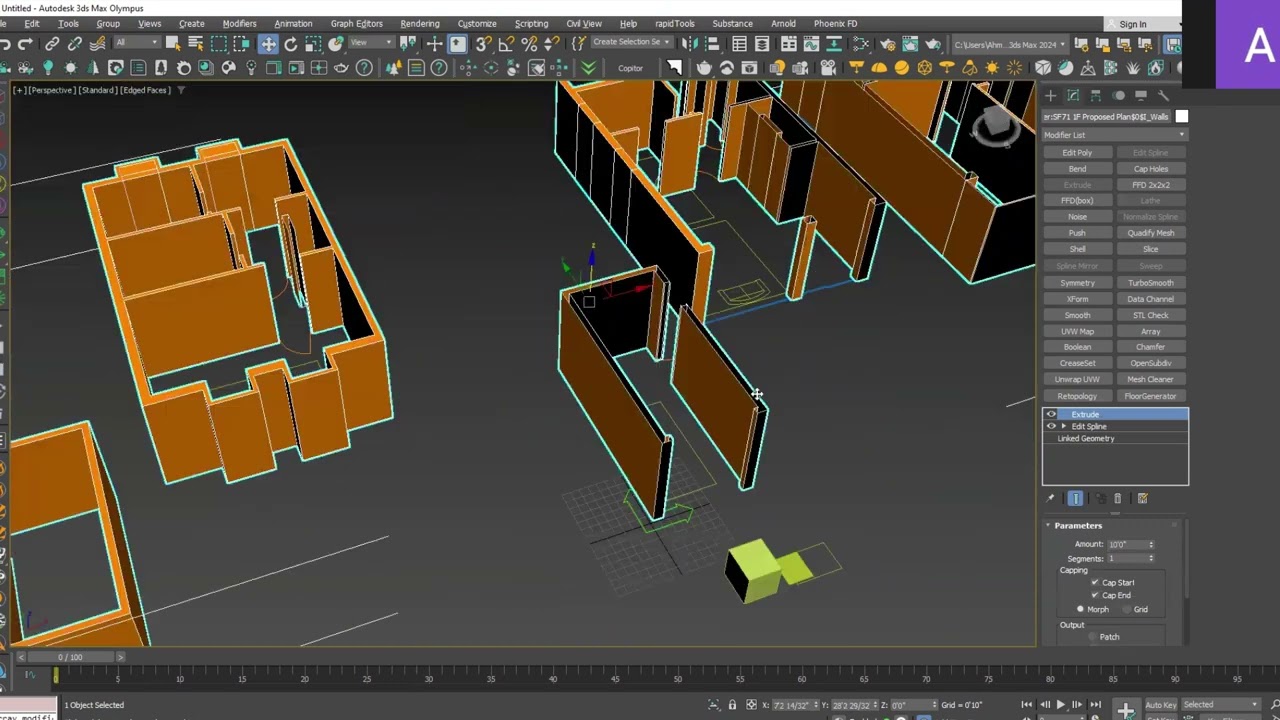The image size is (1280, 720).
Task: Click the Unlink Selection icon
Action: click(75, 44)
